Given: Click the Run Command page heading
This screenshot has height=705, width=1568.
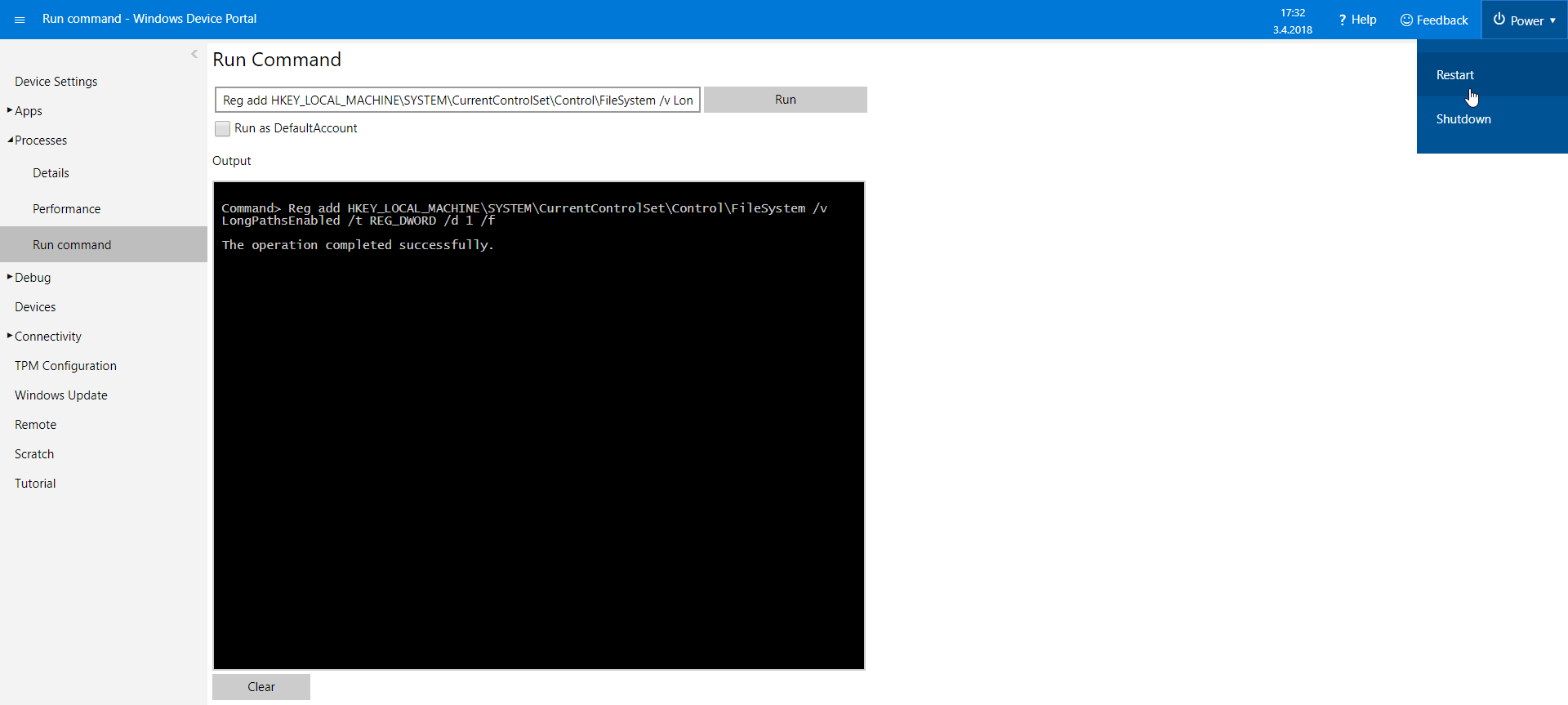Looking at the screenshot, I should [277, 60].
